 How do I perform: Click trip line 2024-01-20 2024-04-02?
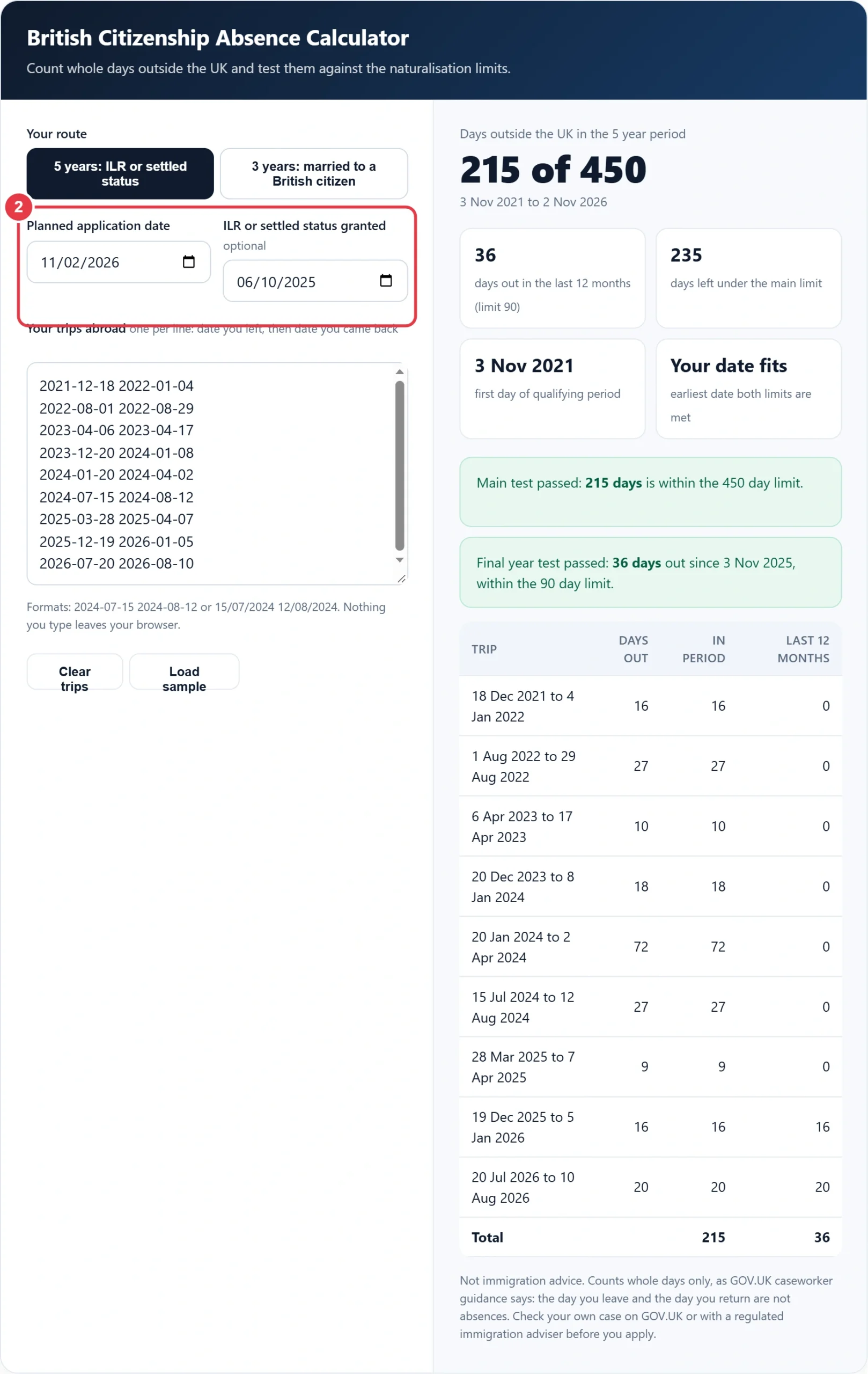[x=116, y=475]
